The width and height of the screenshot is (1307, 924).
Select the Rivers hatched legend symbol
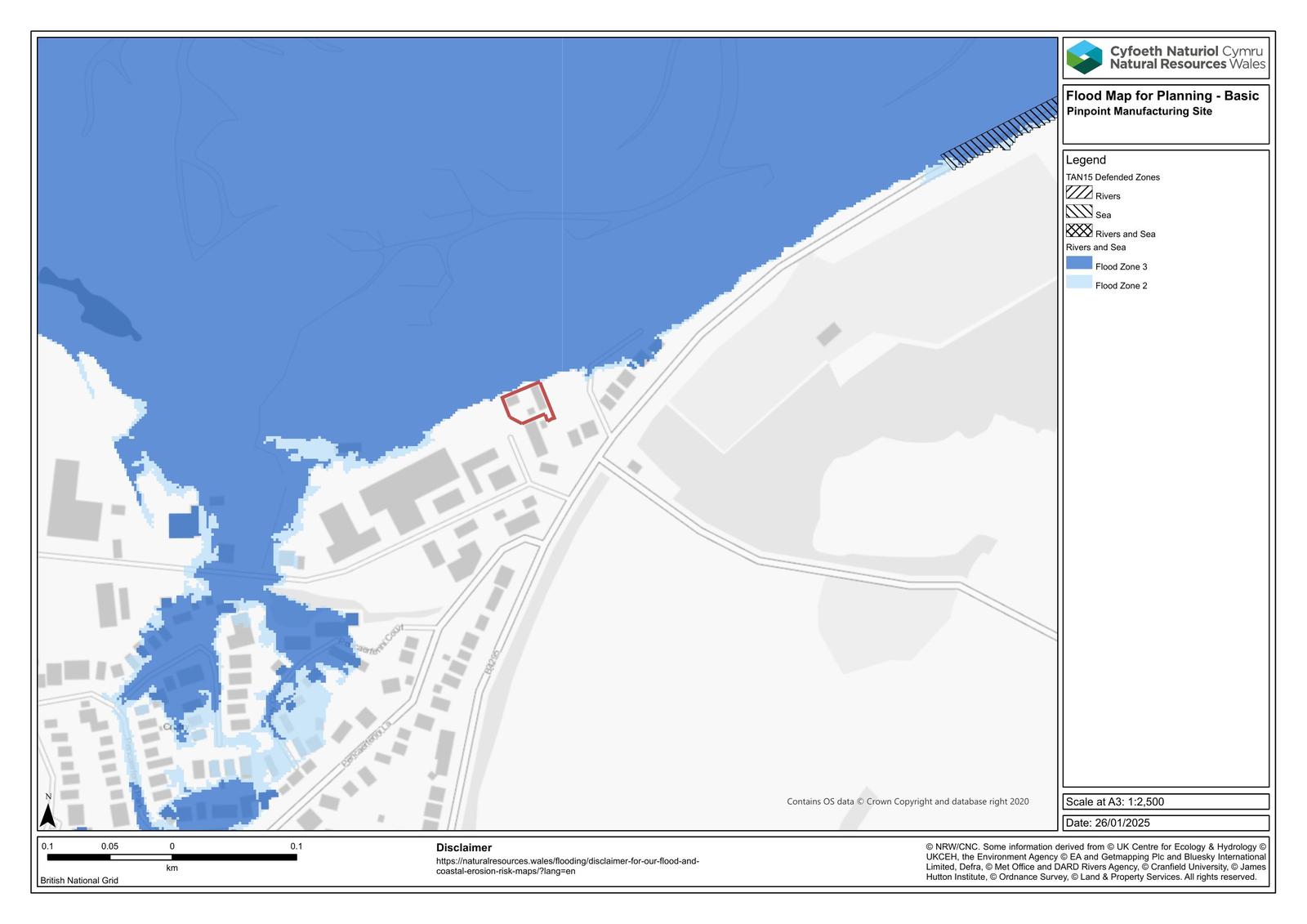(x=1078, y=193)
